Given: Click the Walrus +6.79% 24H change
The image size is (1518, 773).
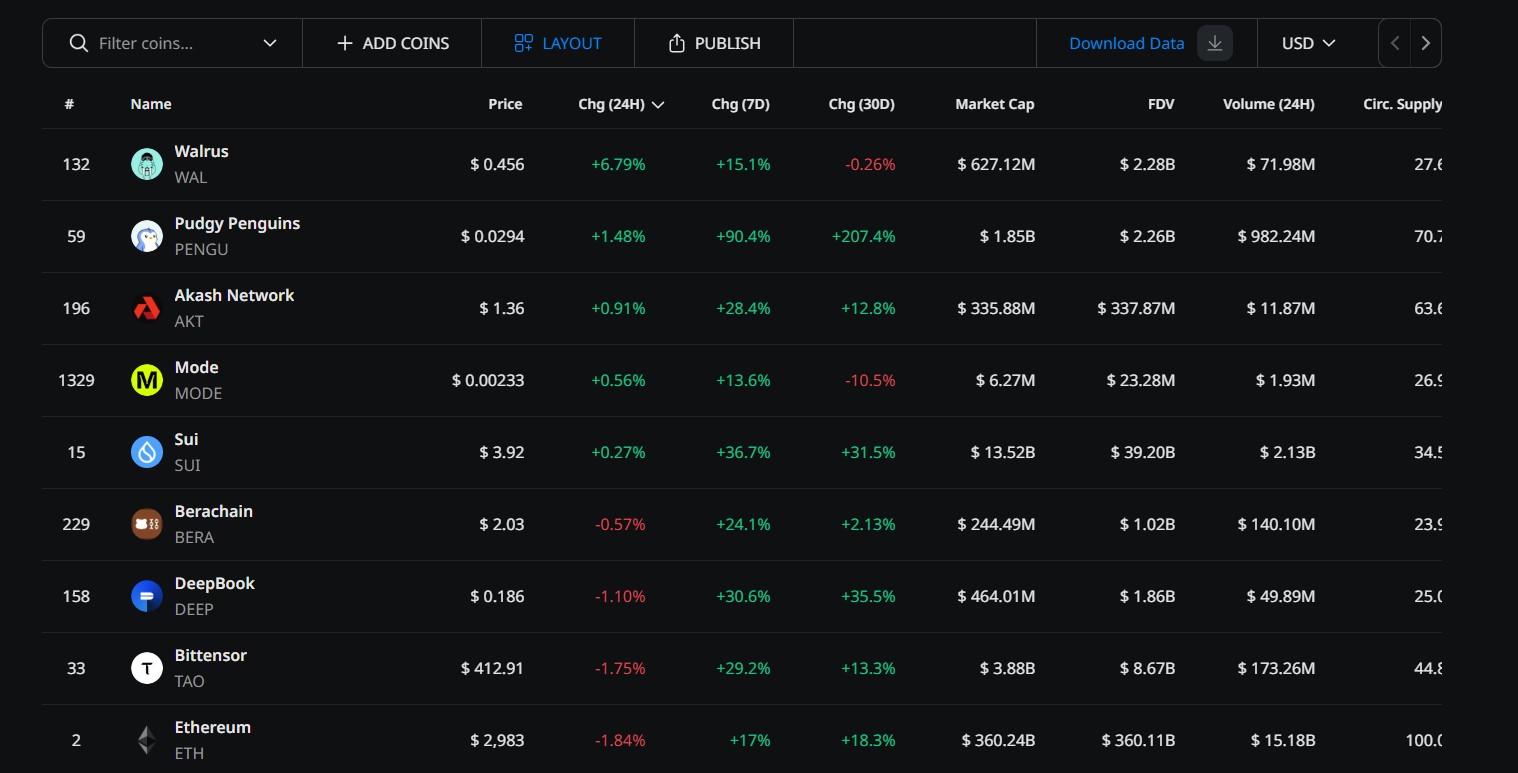Looking at the screenshot, I should tap(618, 164).
